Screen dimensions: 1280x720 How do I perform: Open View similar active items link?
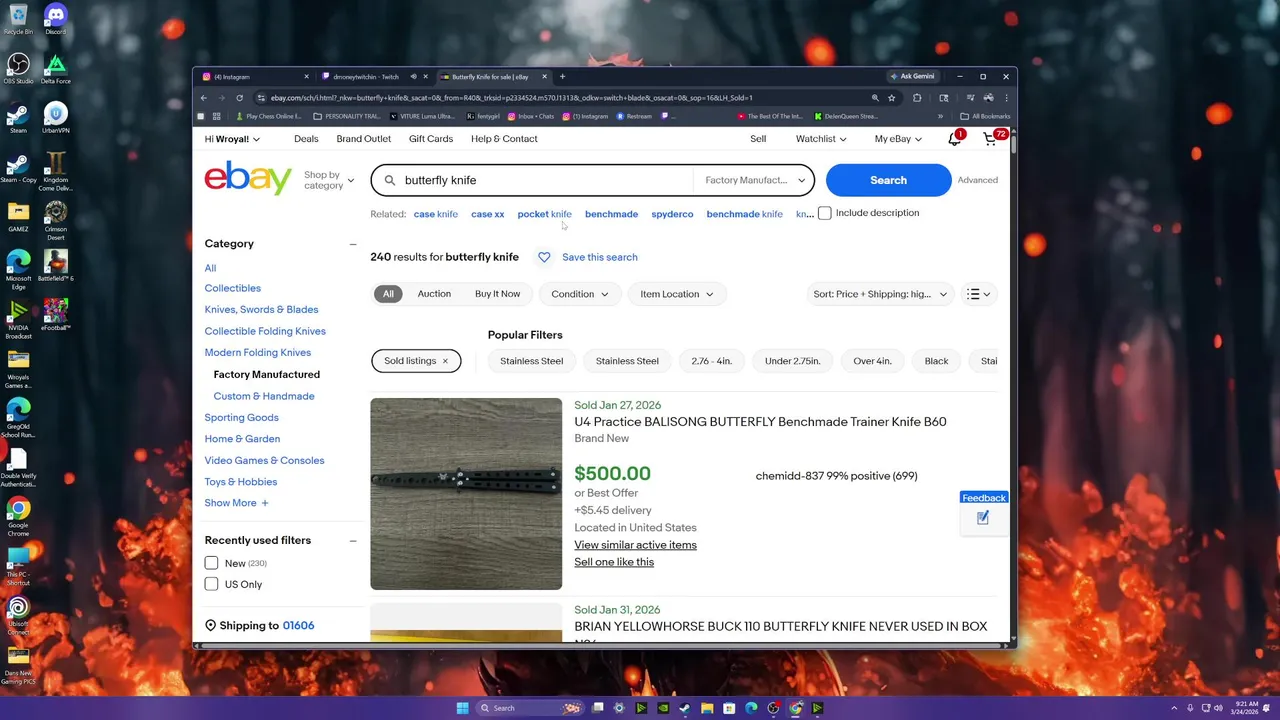[x=635, y=545]
